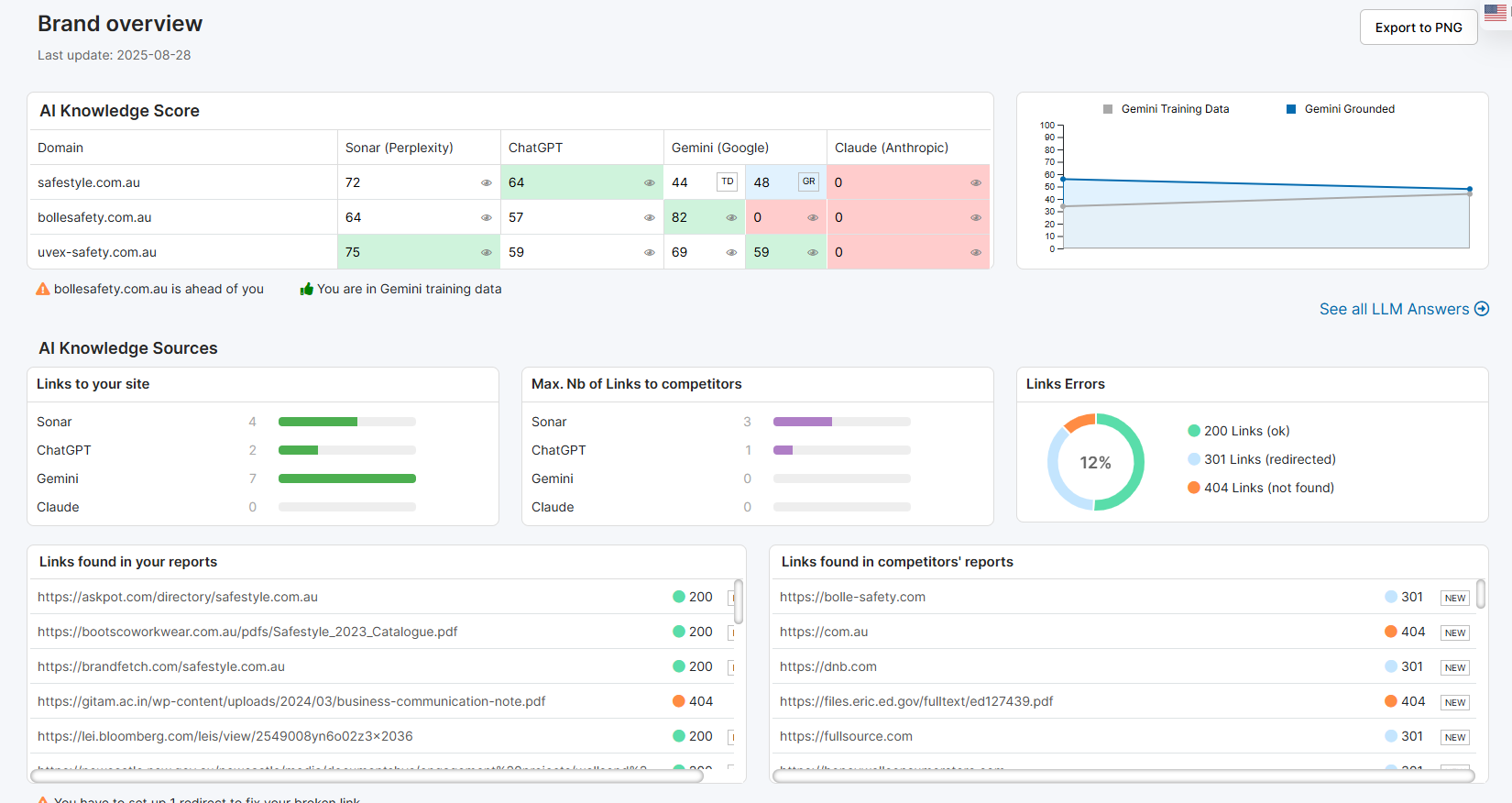This screenshot has width=1512, height=803.
Task: Open the bolle-safety.com competitor link
Action: point(852,597)
